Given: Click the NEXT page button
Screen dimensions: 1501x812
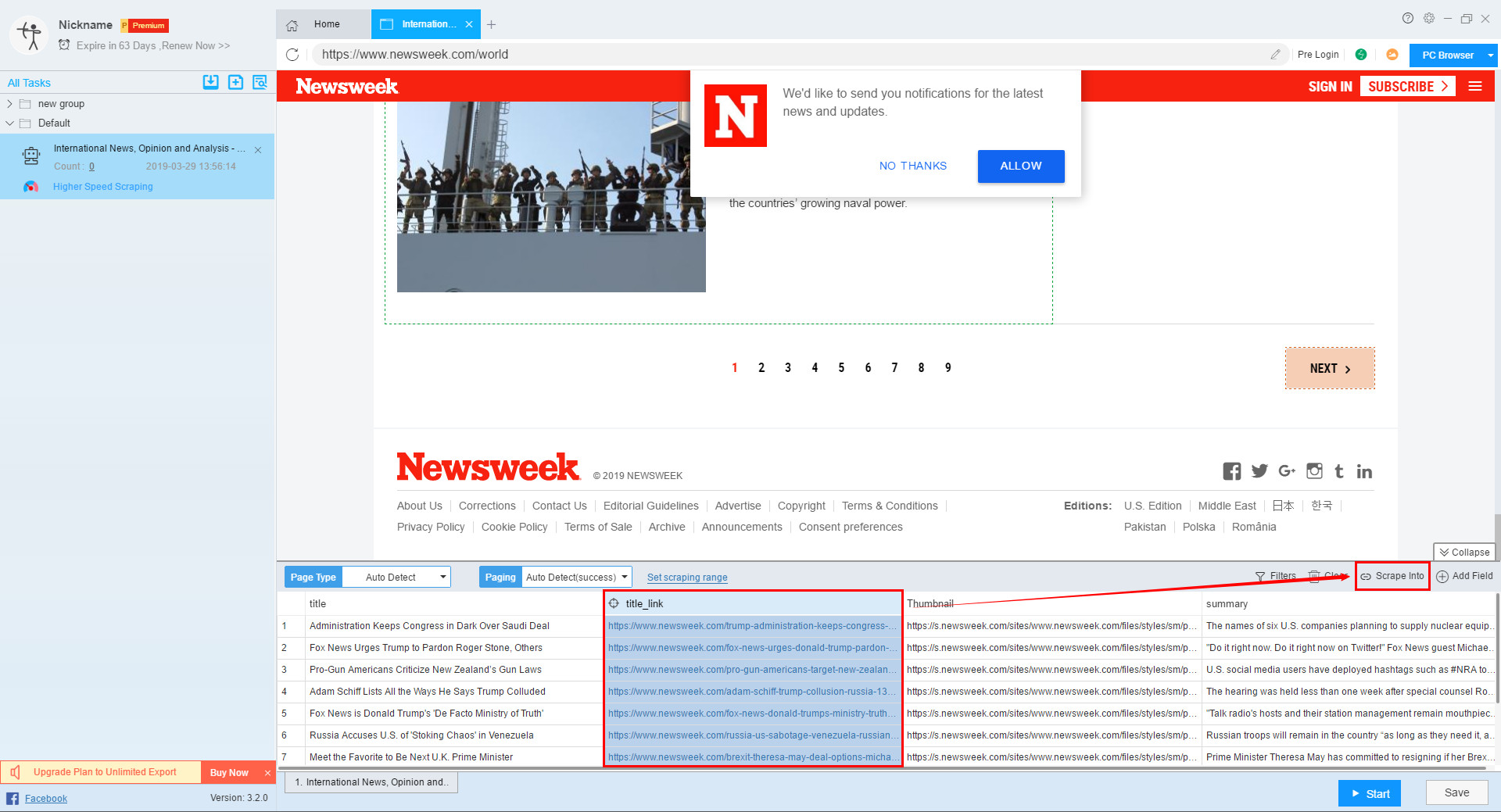Looking at the screenshot, I should tap(1330, 368).
